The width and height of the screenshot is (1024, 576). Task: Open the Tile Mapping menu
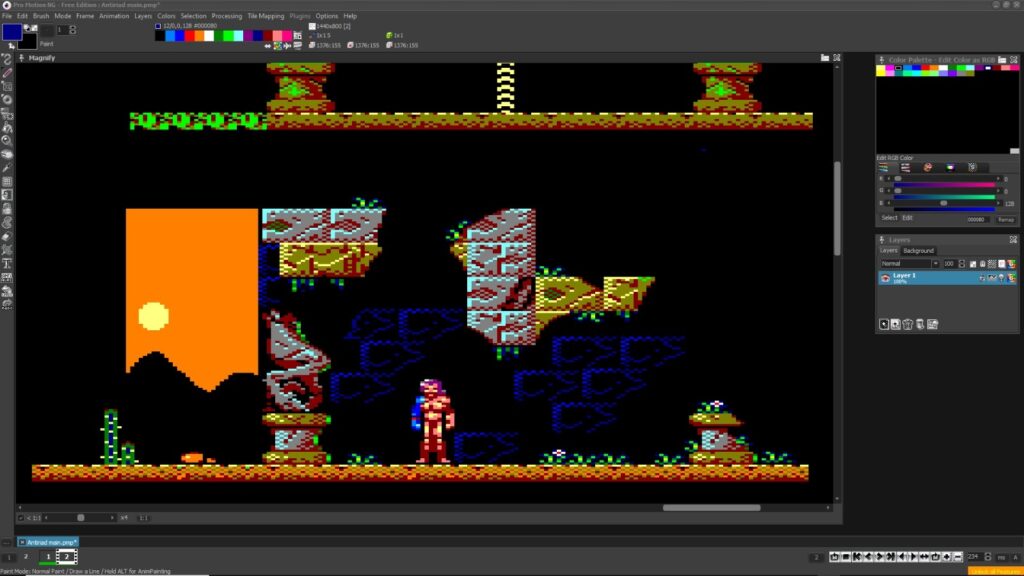(x=265, y=16)
